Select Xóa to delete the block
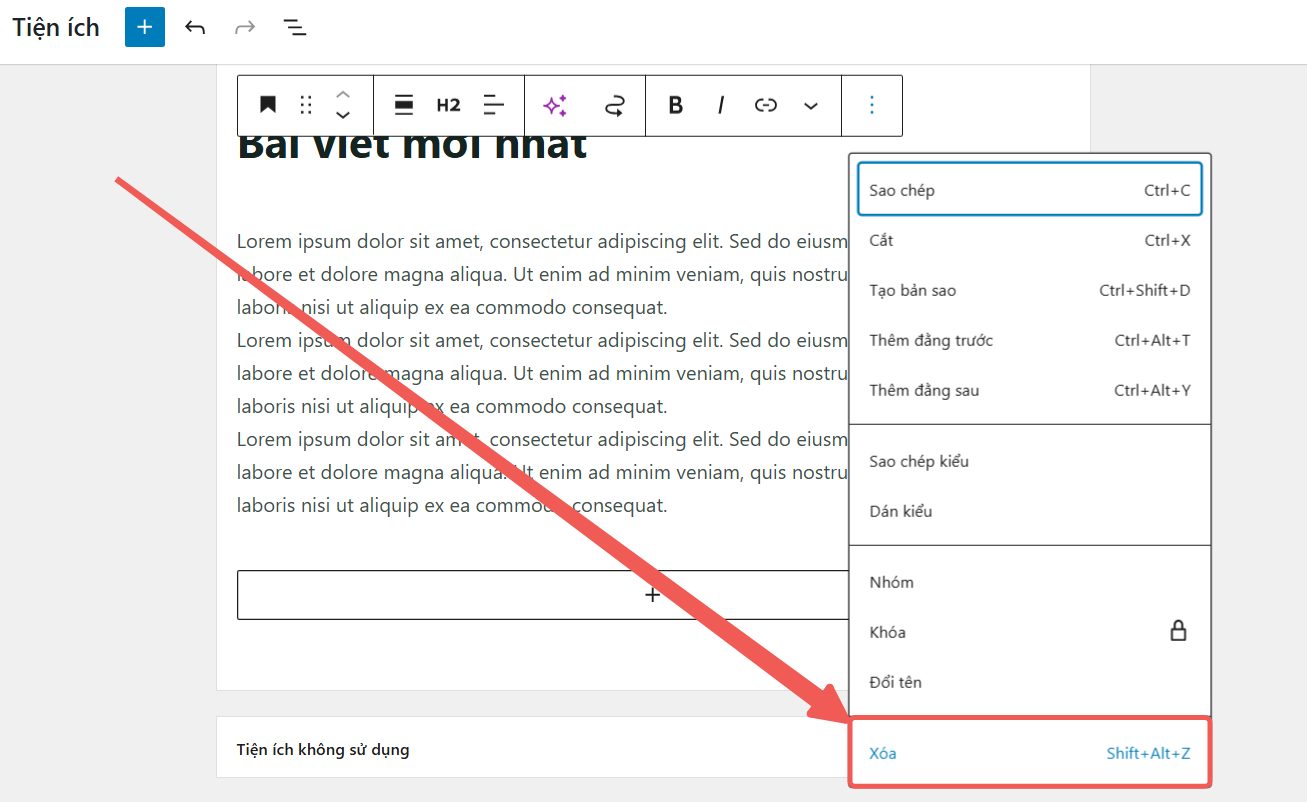This screenshot has width=1307, height=802. (1030, 753)
